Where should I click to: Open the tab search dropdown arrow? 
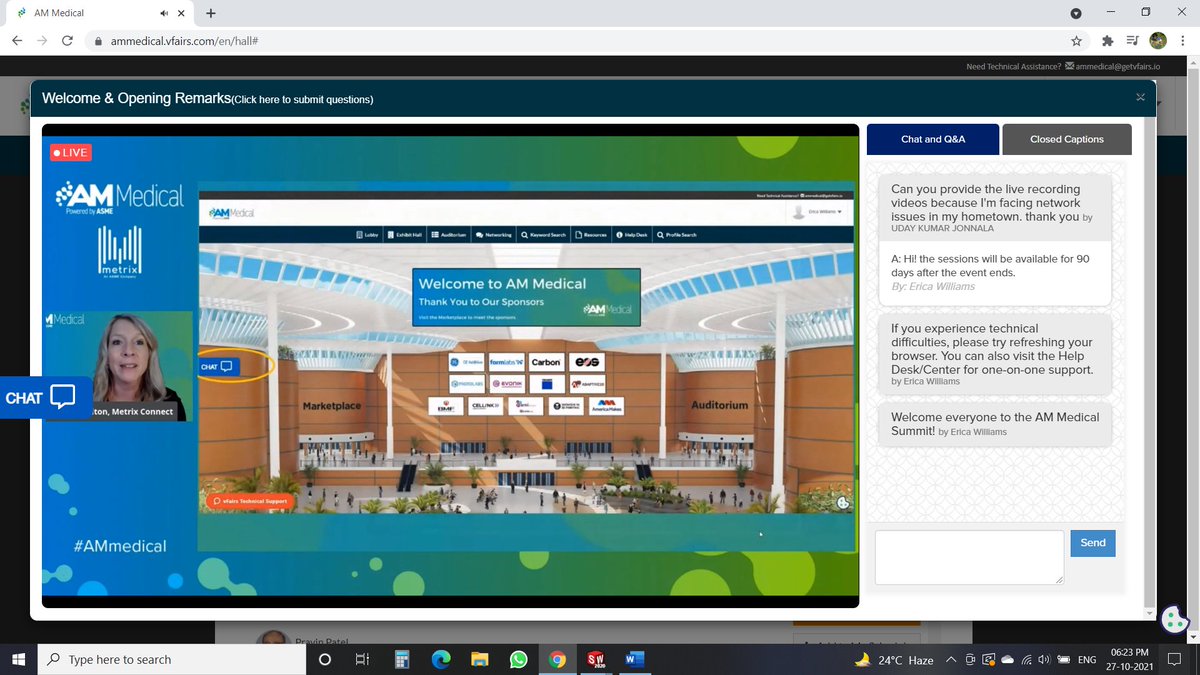(1075, 13)
